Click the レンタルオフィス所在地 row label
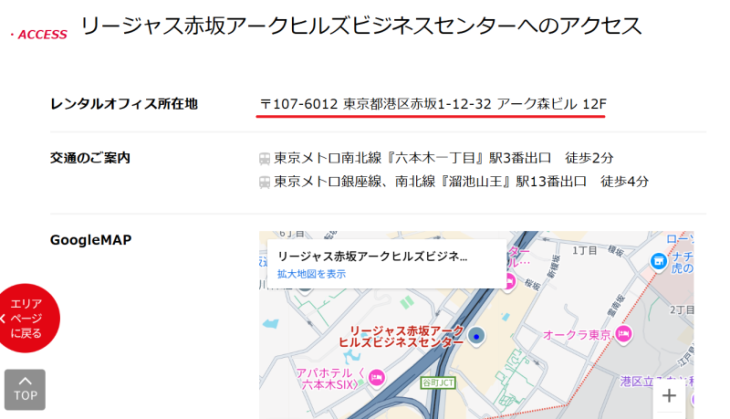730x419 pixels. [124, 104]
